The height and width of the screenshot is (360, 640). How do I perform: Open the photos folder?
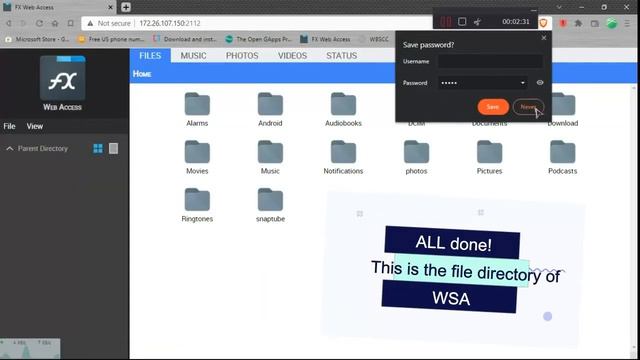(416, 157)
